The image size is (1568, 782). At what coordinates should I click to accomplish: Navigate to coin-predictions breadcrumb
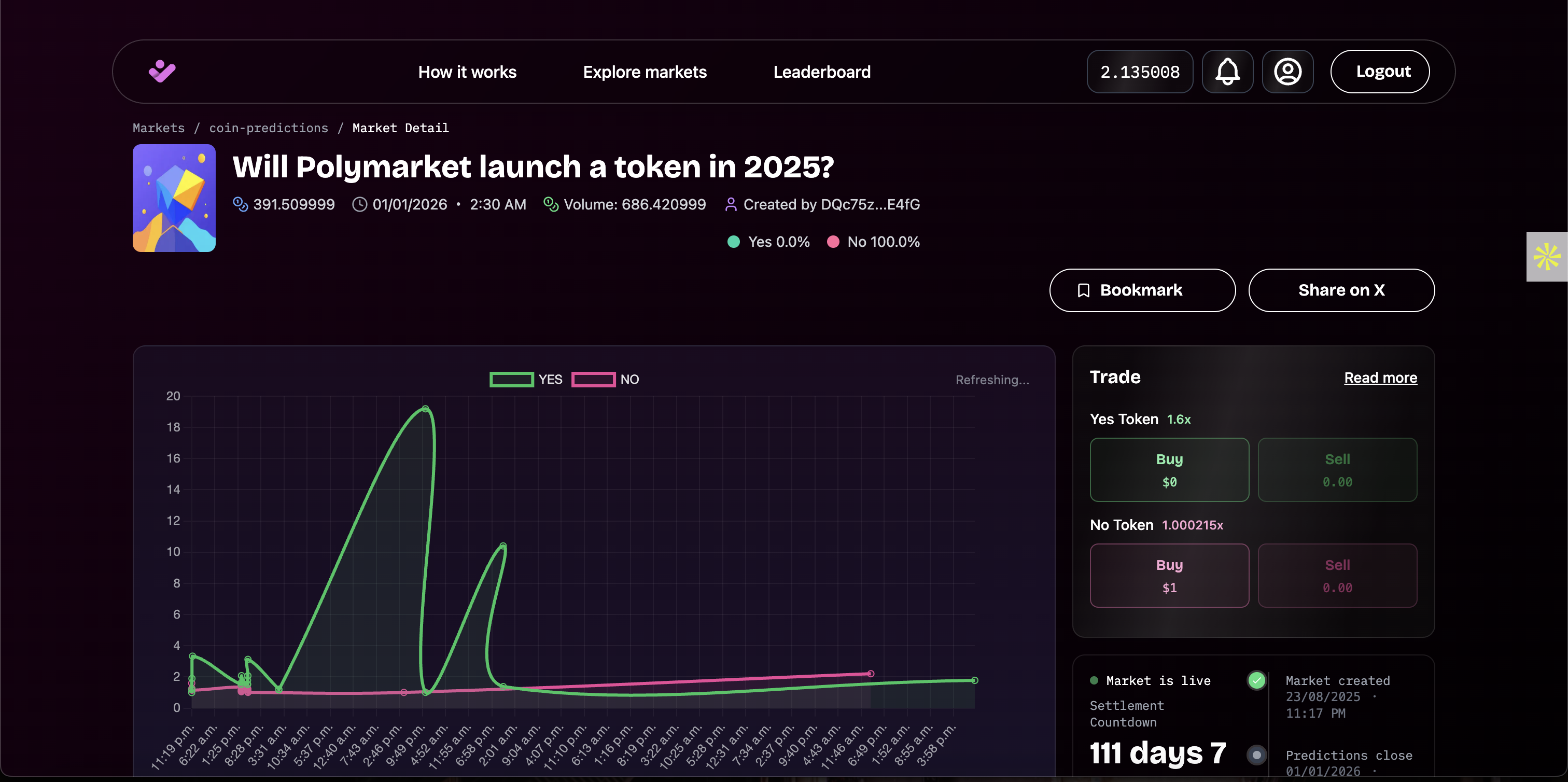pyautogui.click(x=269, y=128)
